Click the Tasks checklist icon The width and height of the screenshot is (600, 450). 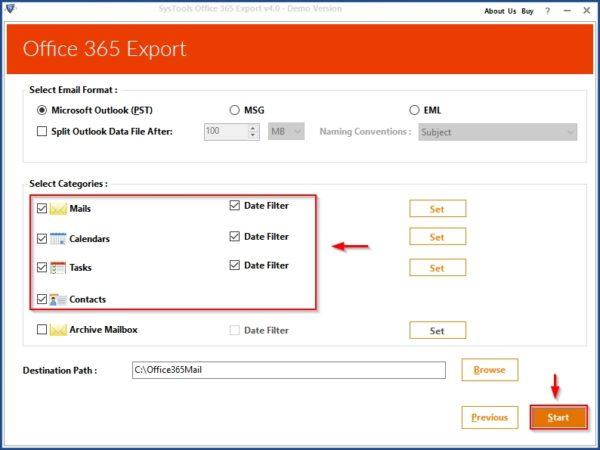click(x=58, y=267)
